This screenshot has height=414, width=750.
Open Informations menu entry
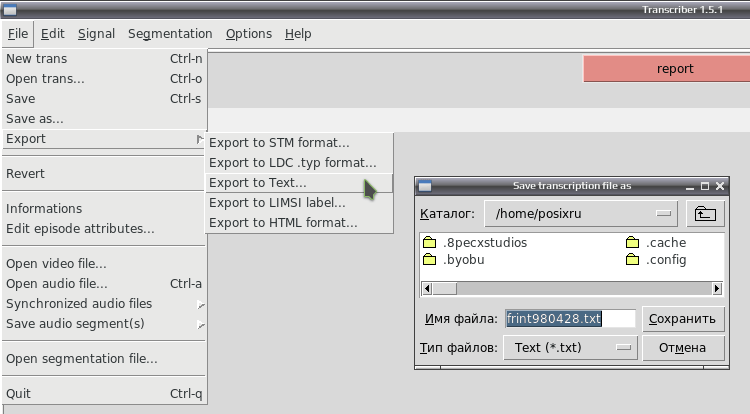pos(104,209)
